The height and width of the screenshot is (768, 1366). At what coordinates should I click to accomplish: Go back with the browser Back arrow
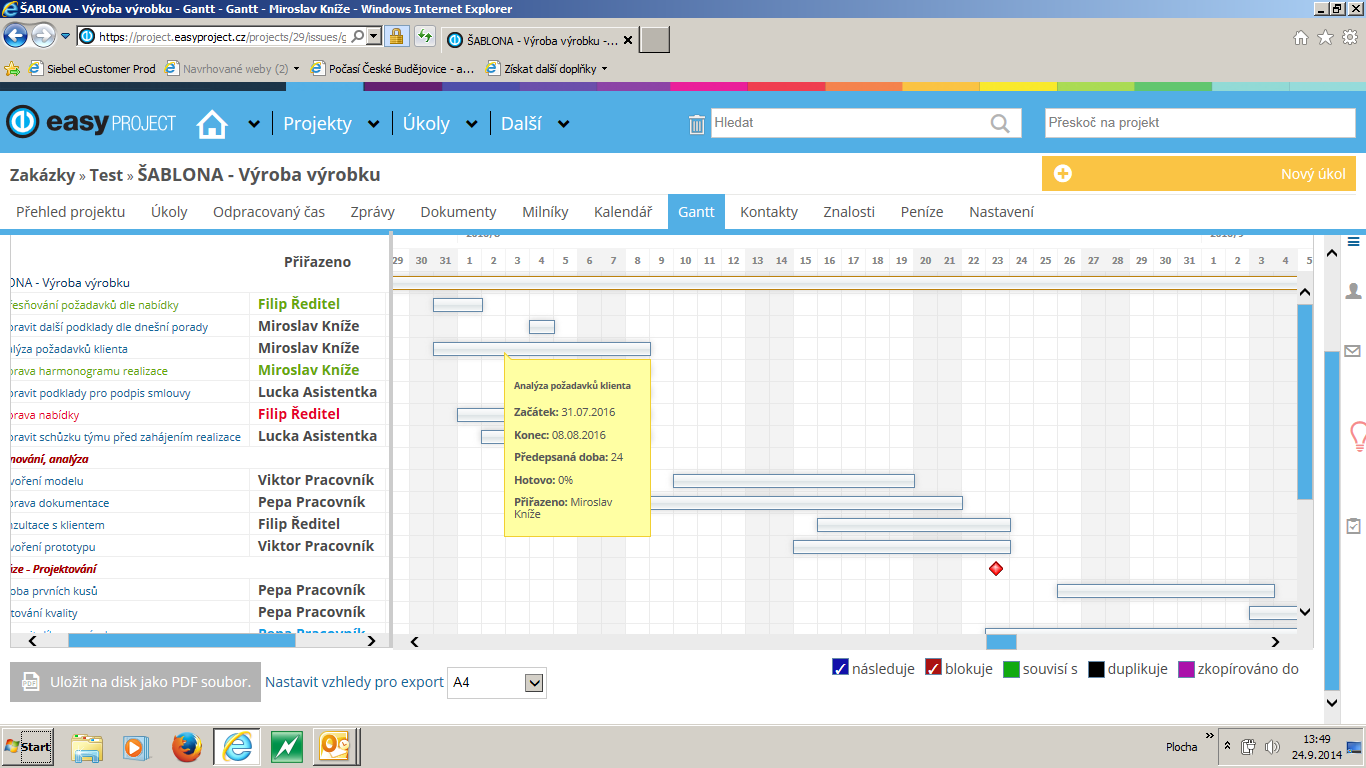point(15,36)
